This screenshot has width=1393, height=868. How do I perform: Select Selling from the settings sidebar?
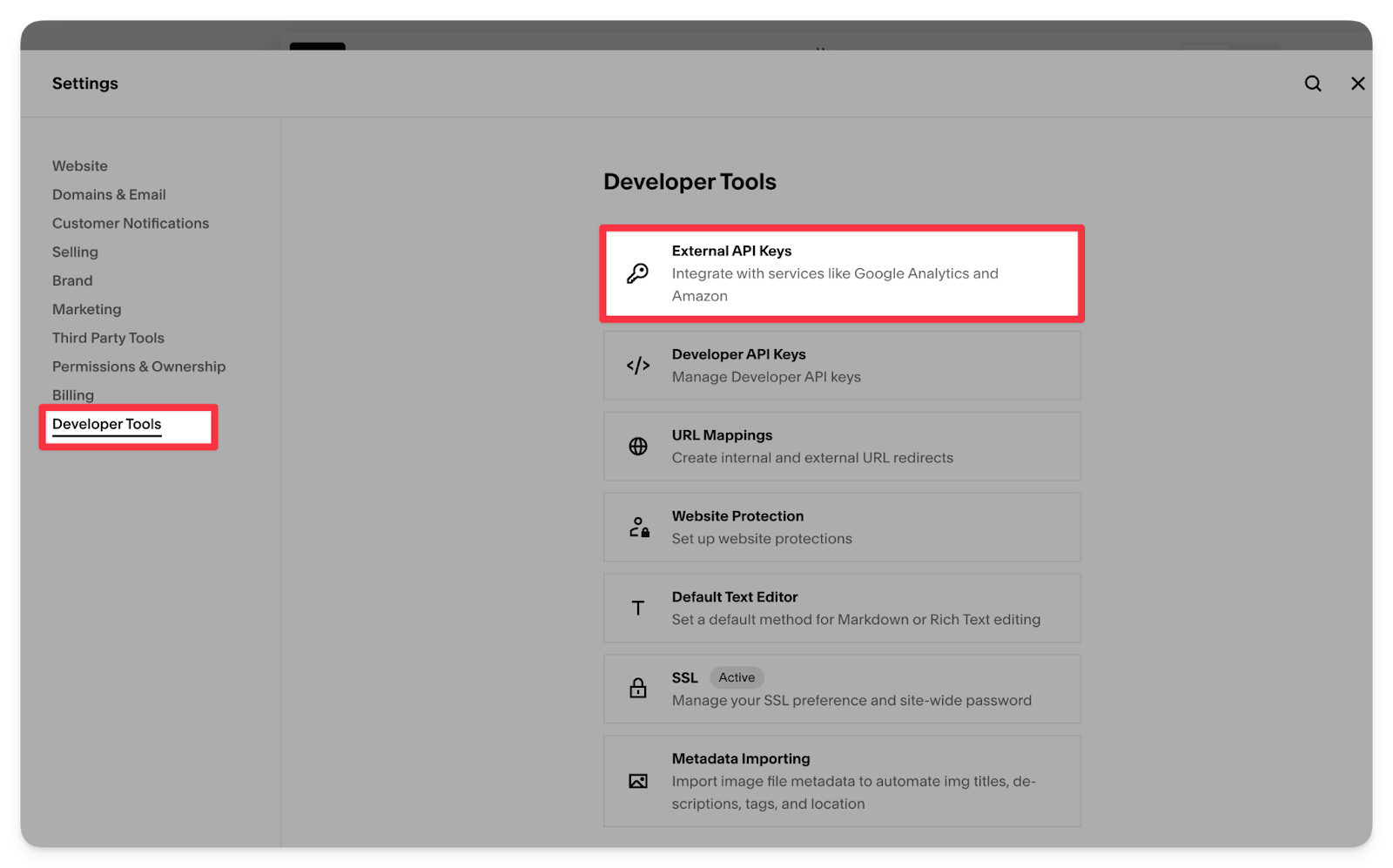[75, 252]
